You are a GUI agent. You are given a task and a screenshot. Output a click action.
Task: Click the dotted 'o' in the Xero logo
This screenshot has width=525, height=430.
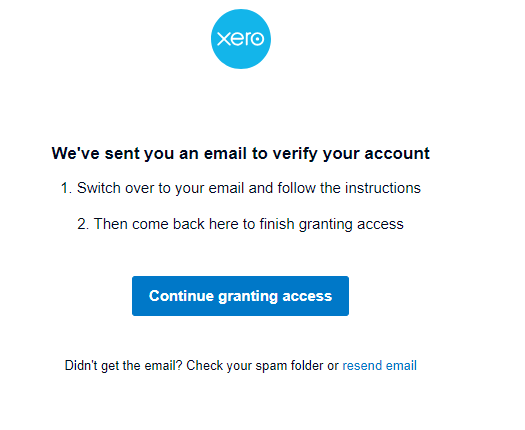(257, 39)
